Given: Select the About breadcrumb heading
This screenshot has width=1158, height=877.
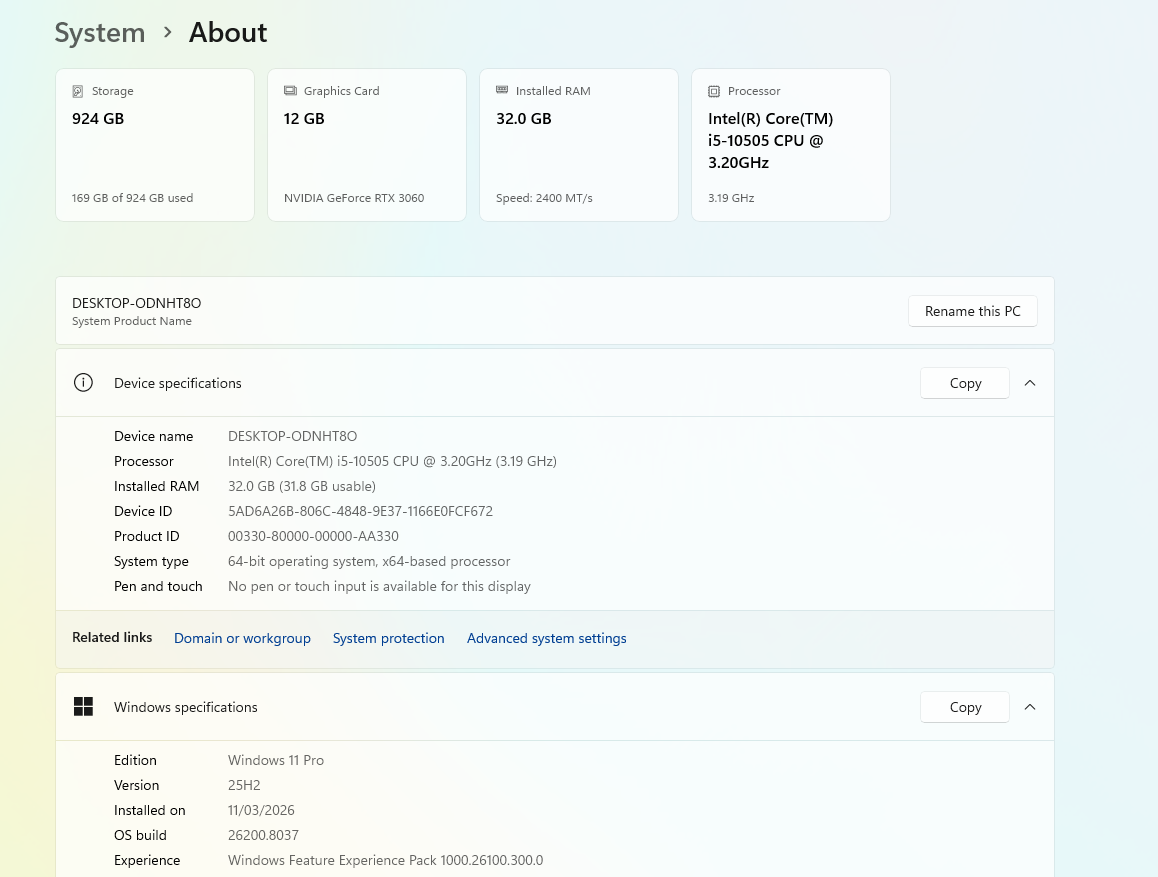Looking at the screenshot, I should click(228, 33).
